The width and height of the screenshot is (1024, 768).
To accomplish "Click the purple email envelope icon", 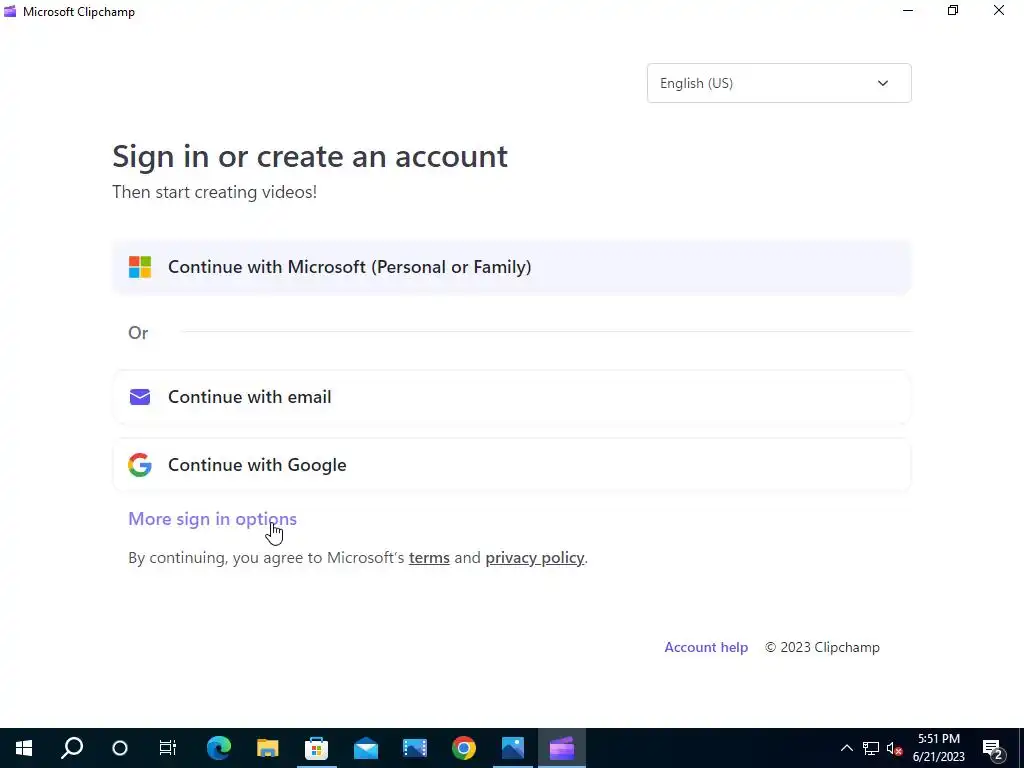I will point(140,397).
